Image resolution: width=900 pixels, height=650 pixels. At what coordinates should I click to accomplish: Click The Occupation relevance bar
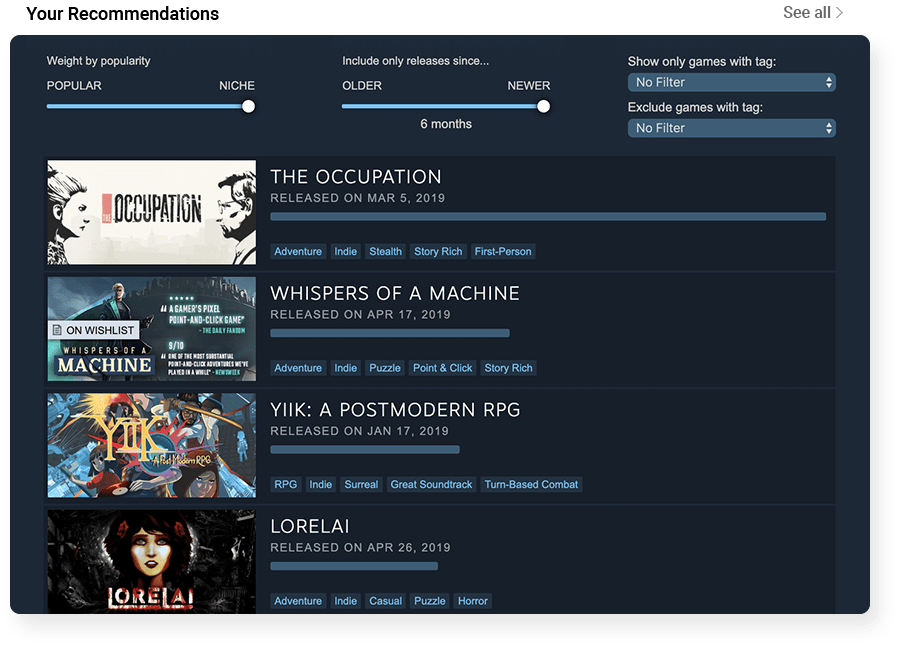(x=548, y=217)
